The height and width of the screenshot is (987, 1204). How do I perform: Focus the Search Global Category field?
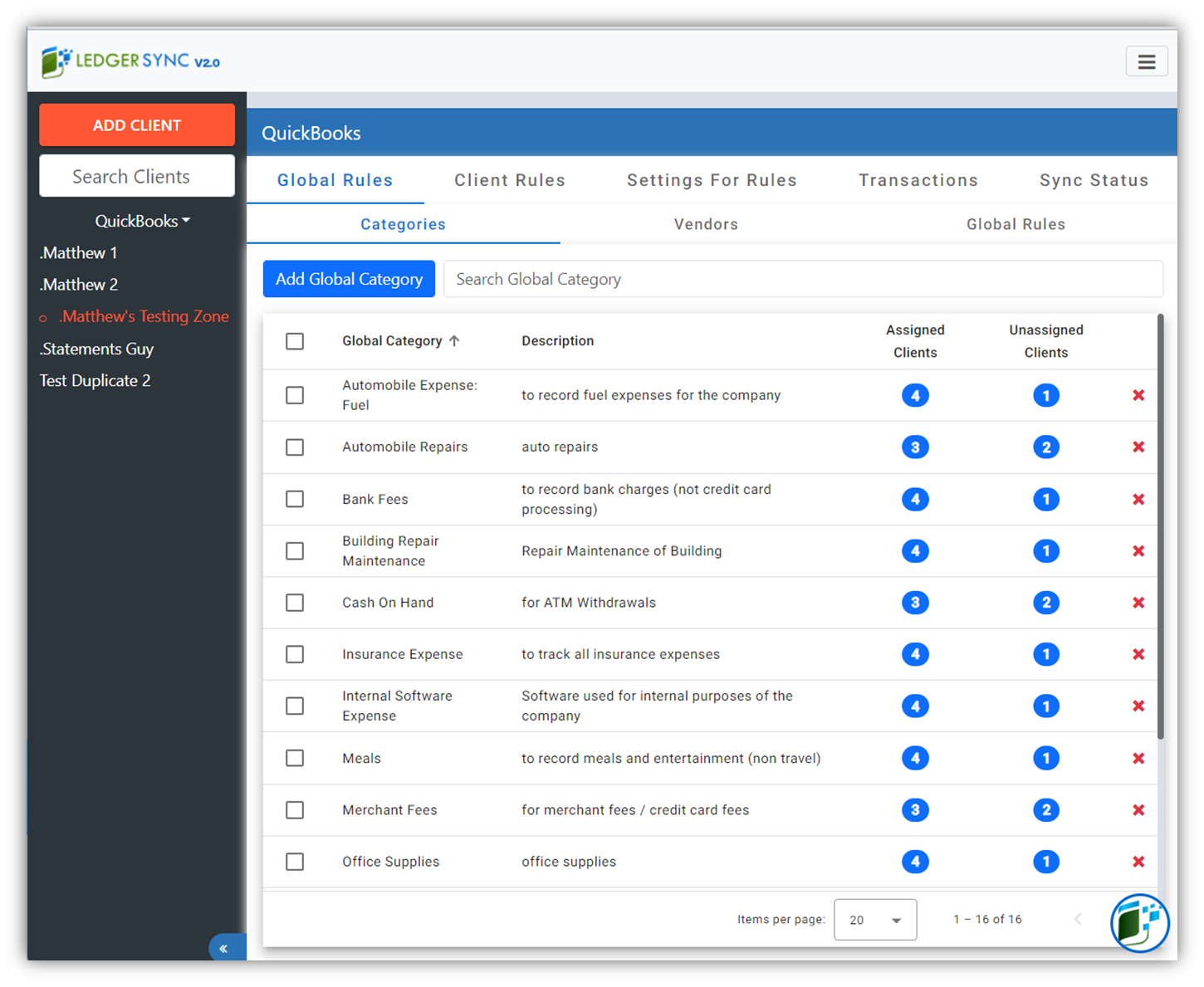803,279
